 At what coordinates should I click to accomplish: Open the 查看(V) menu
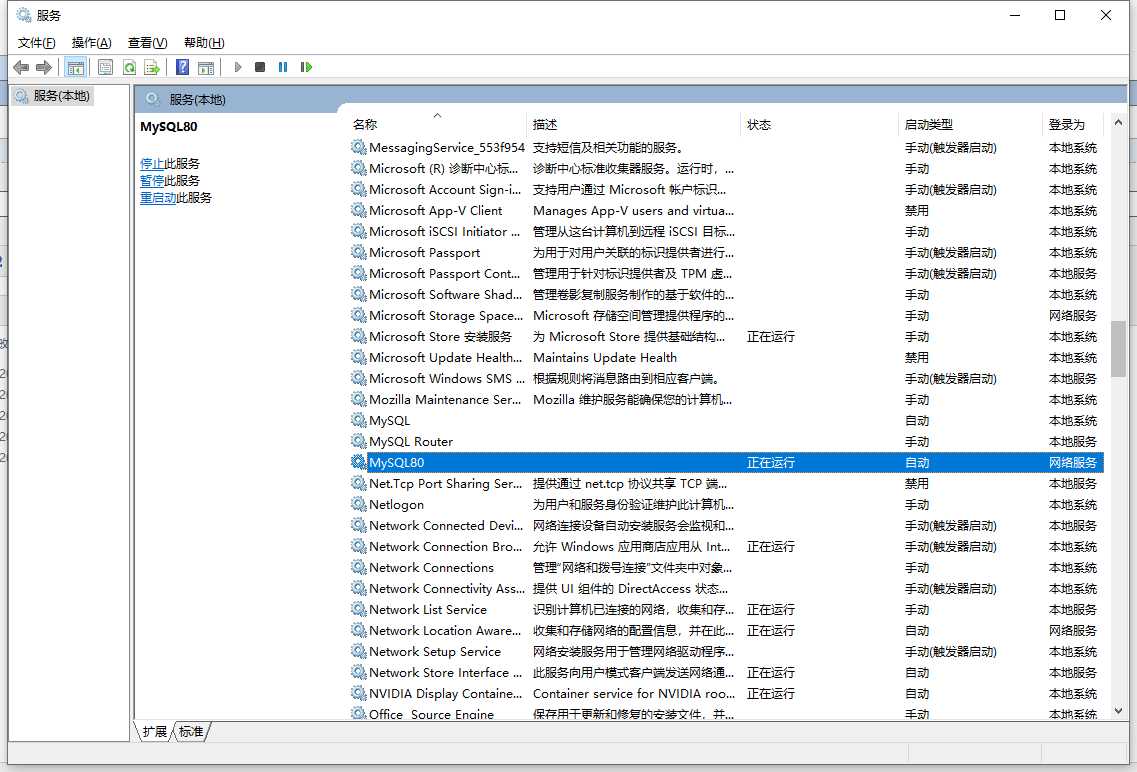[x=147, y=43]
